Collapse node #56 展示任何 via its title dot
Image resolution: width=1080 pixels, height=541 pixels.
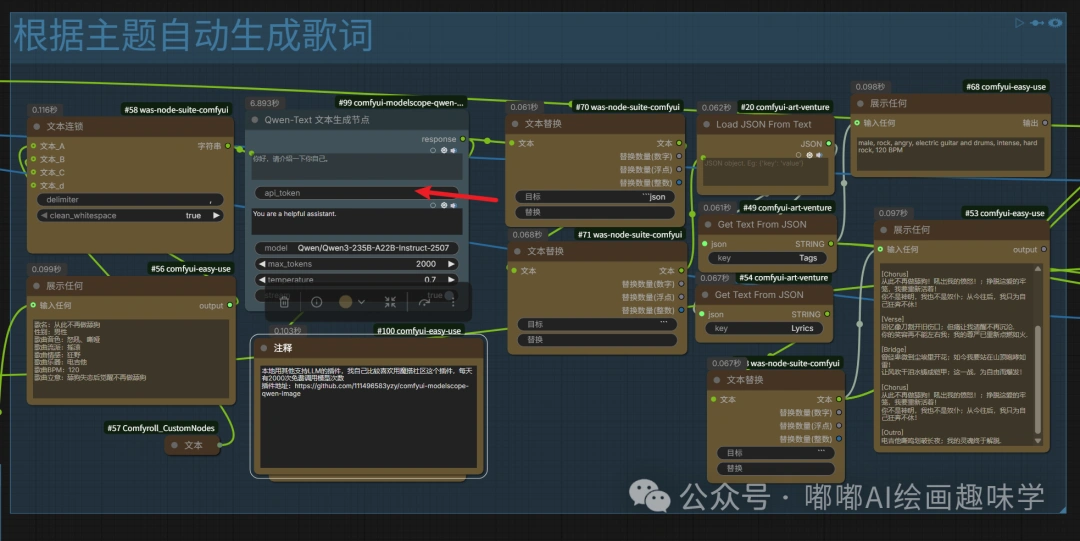[x=37, y=285]
